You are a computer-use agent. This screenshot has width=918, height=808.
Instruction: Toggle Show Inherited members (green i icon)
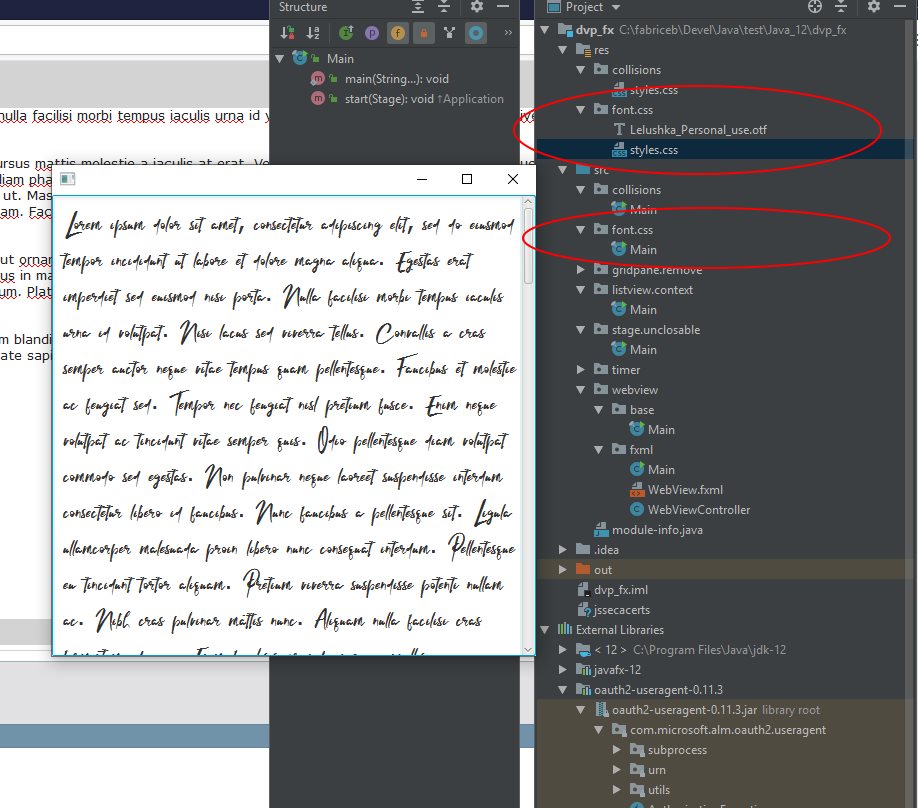point(346,33)
